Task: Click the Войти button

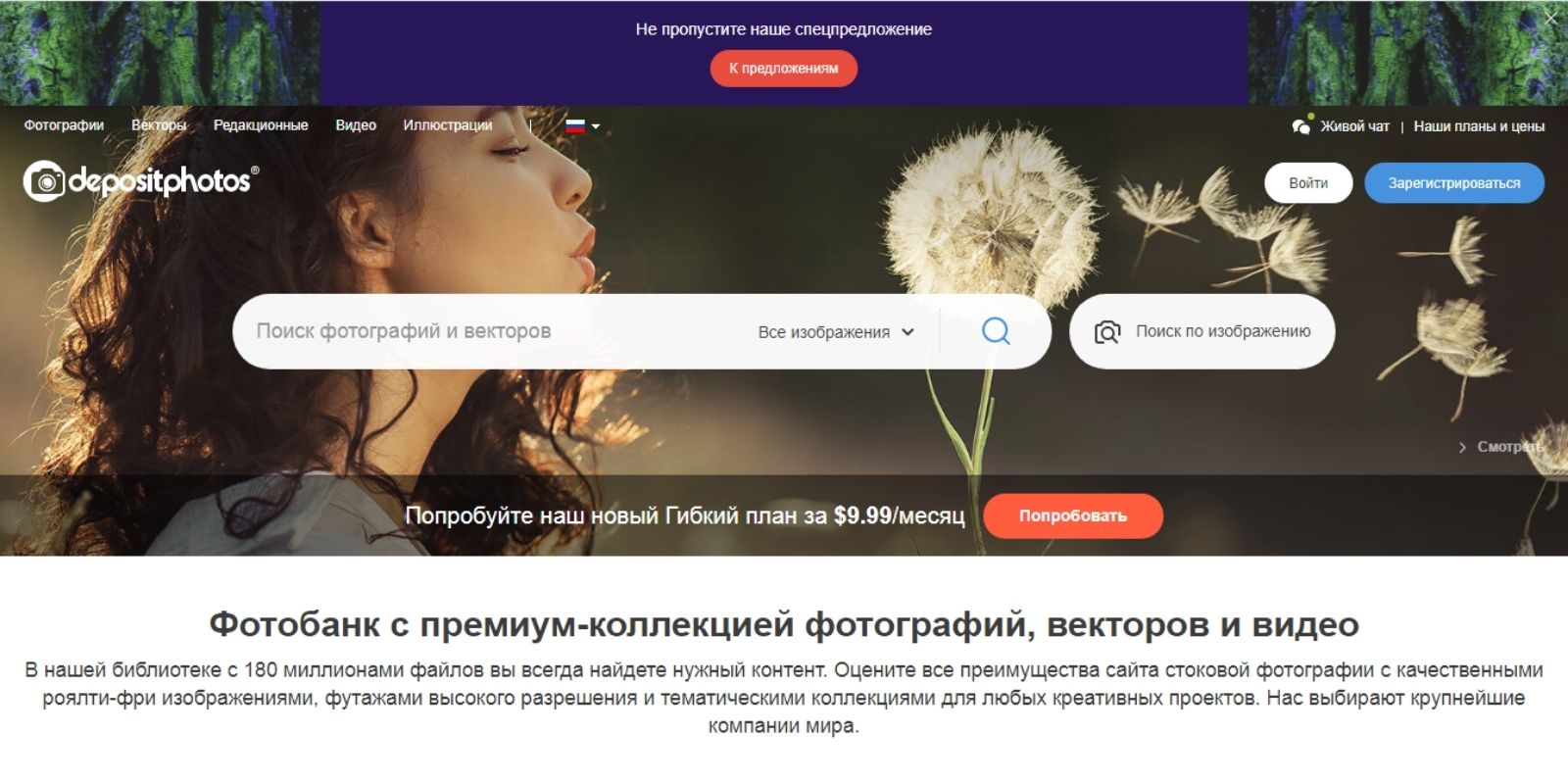Action: [1308, 183]
